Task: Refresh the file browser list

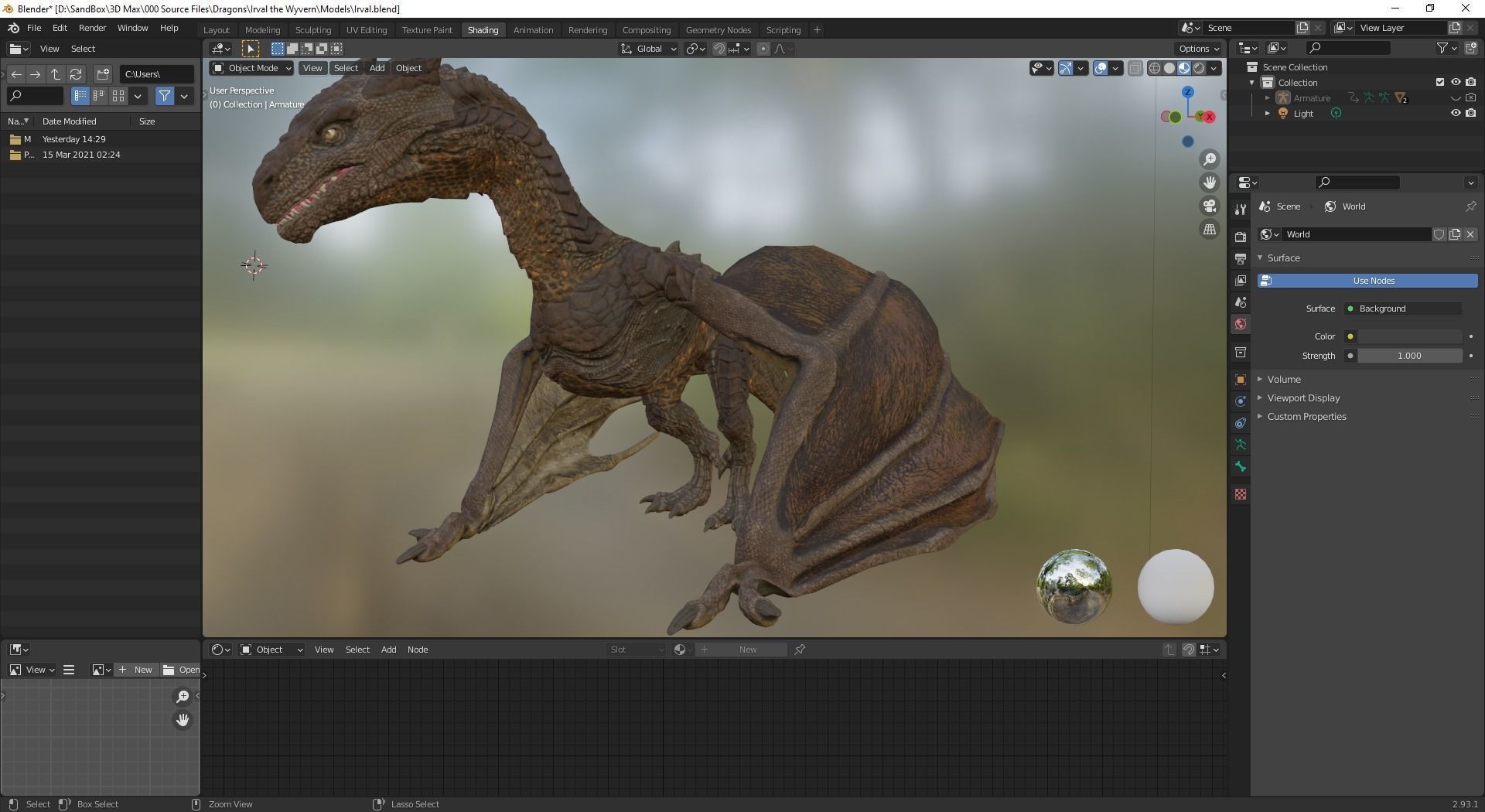Action: [x=76, y=74]
